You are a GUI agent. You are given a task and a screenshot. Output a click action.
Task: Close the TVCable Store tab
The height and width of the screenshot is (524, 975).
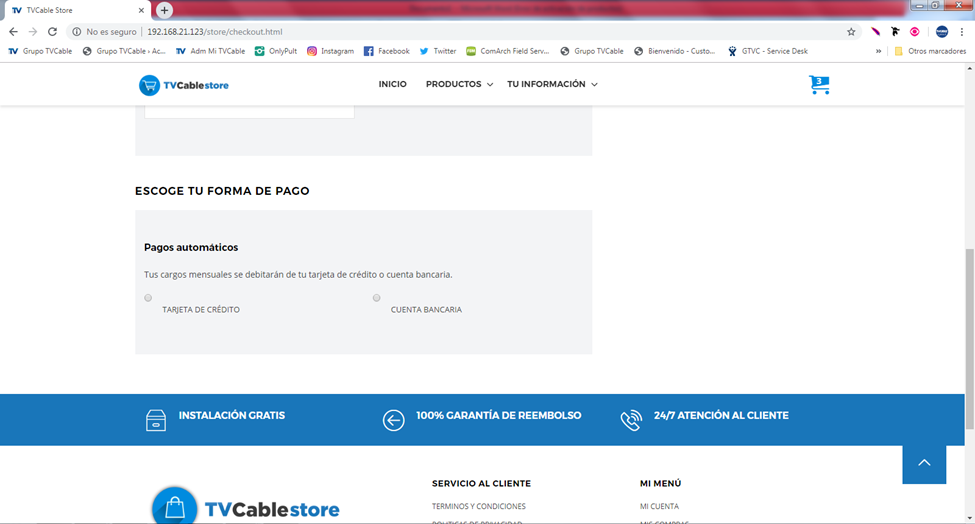pyautogui.click(x=141, y=10)
